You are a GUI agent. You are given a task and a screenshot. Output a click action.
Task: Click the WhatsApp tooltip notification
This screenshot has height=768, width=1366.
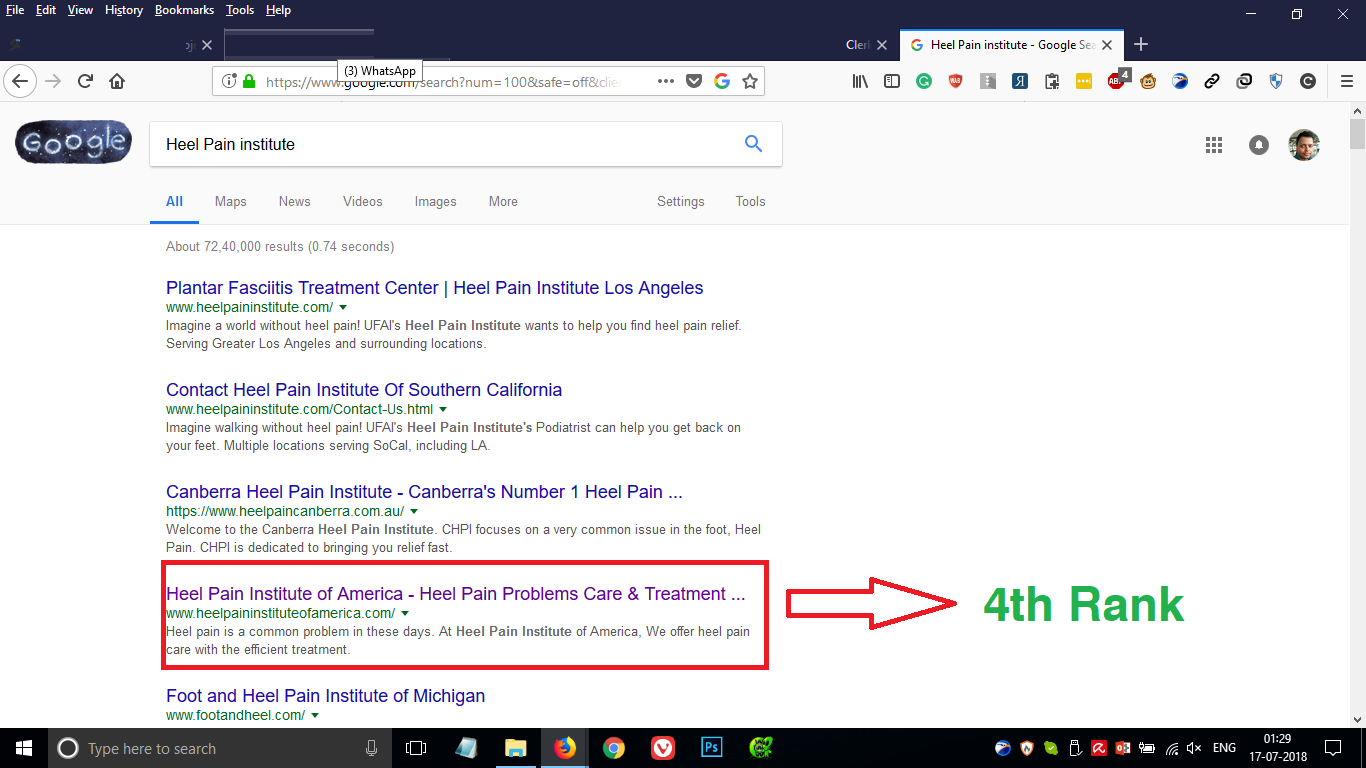pyautogui.click(x=380, y=70)
